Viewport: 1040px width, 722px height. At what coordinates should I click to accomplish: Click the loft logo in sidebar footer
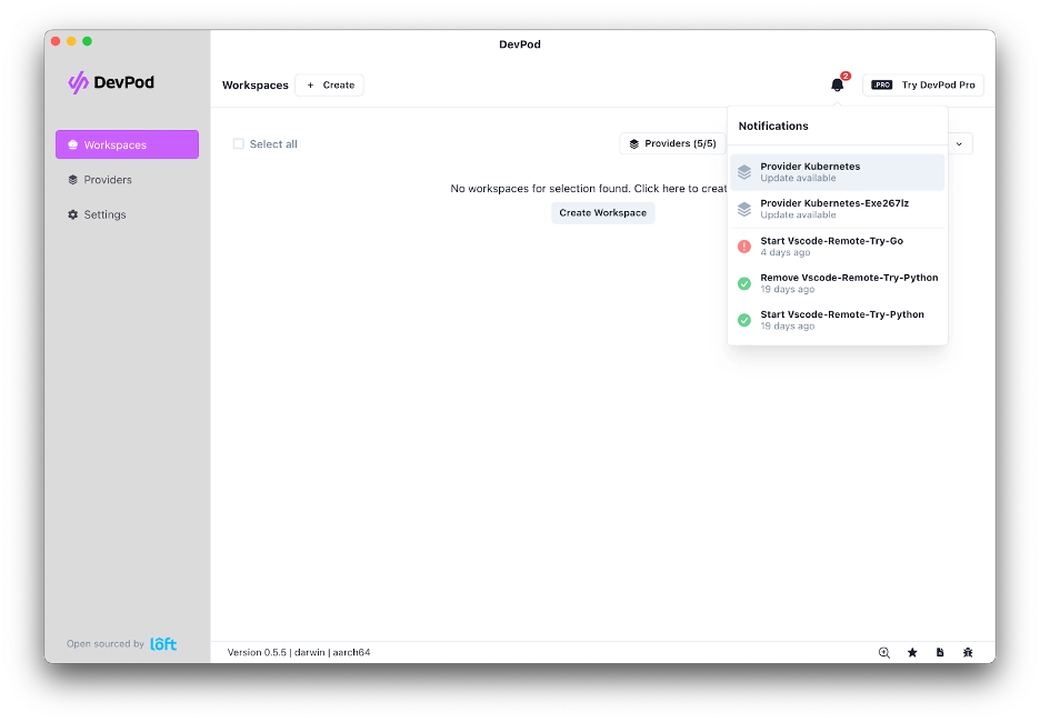[x=163, y=644]
